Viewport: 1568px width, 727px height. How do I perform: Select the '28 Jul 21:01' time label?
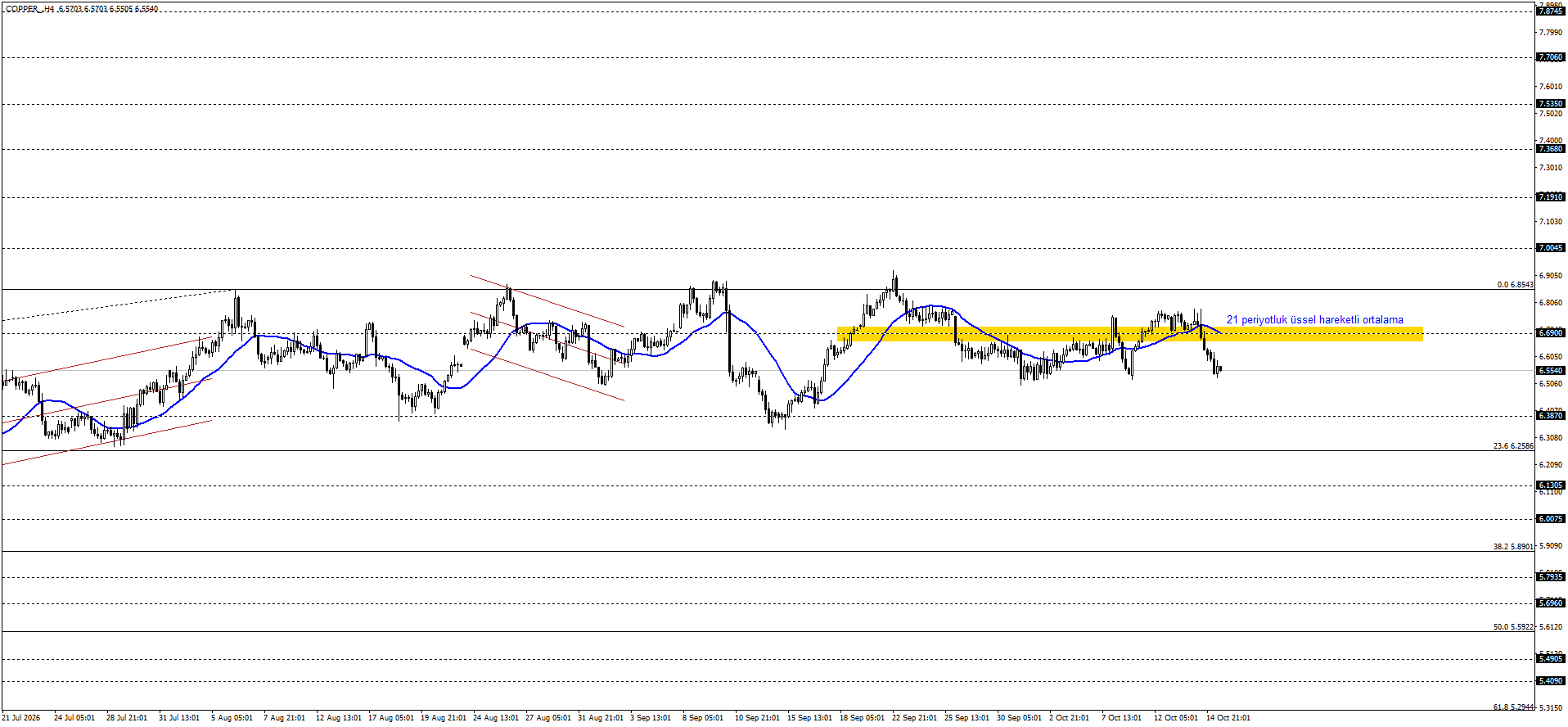coord(127,718)
